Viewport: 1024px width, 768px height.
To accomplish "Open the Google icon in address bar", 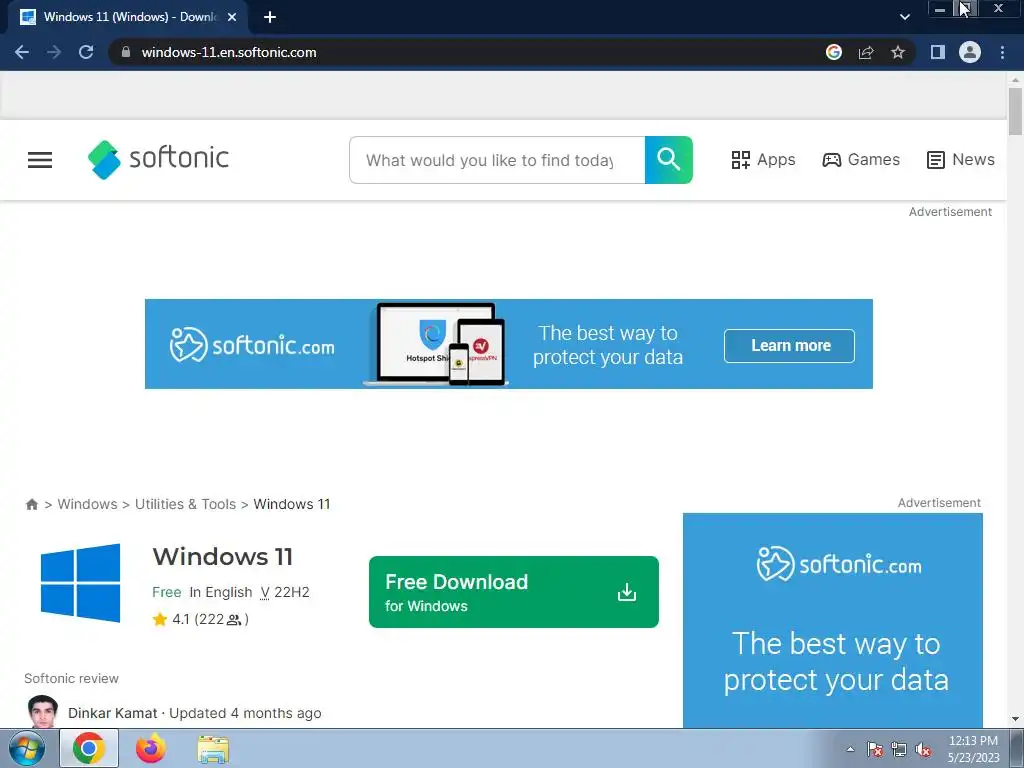I will 833,52.
